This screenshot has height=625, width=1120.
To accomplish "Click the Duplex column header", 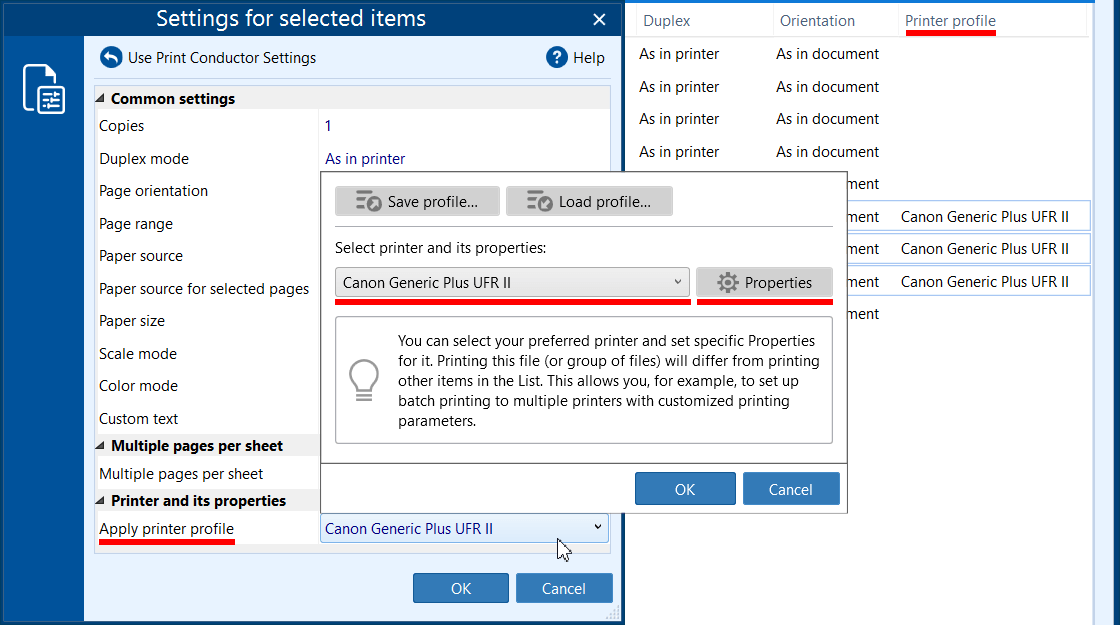I will [x=667, y=21].
